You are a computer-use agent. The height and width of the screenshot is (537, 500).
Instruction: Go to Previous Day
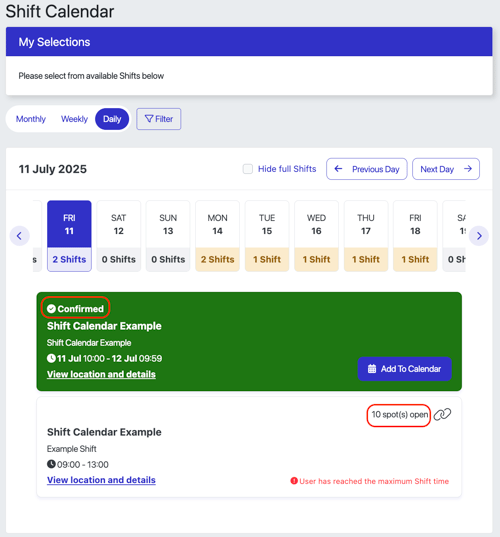point(367,169)
